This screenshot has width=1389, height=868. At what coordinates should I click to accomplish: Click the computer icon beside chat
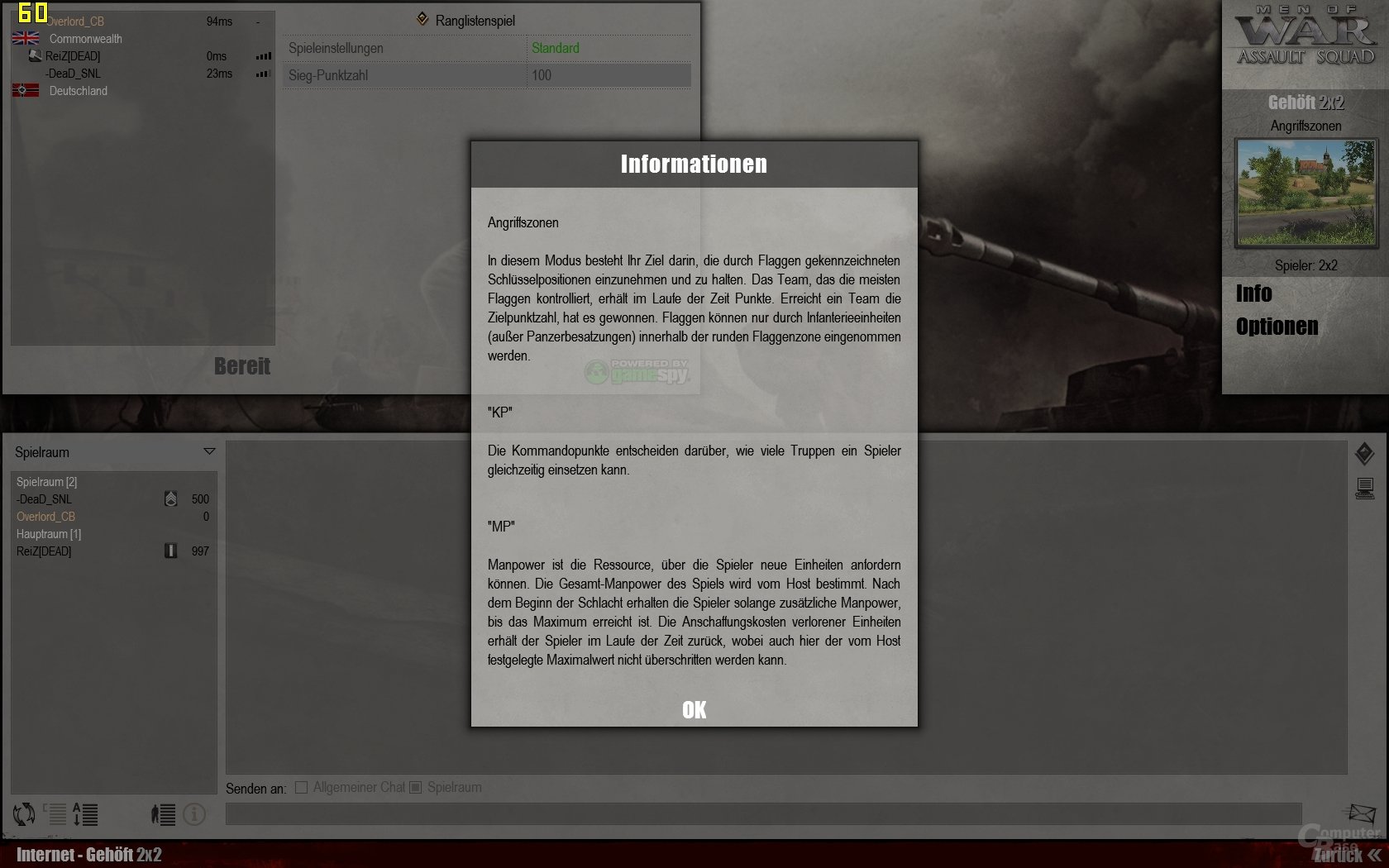[x=1365, y=489]
